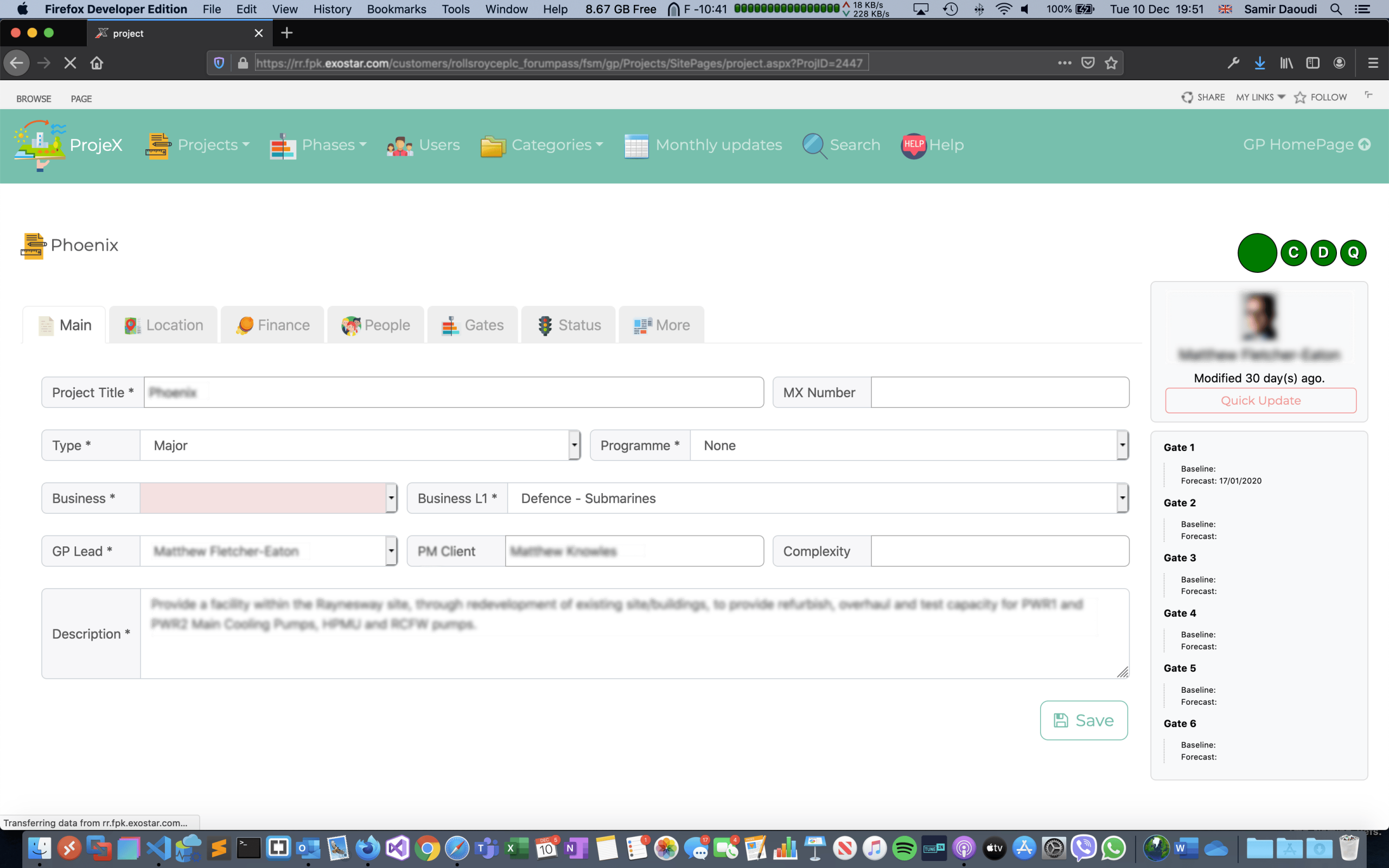Image resolution: width=1389 pixels, height=868 pixels.
Task: Open developer tools wrench icon
Action: [x=1233, y=63]
